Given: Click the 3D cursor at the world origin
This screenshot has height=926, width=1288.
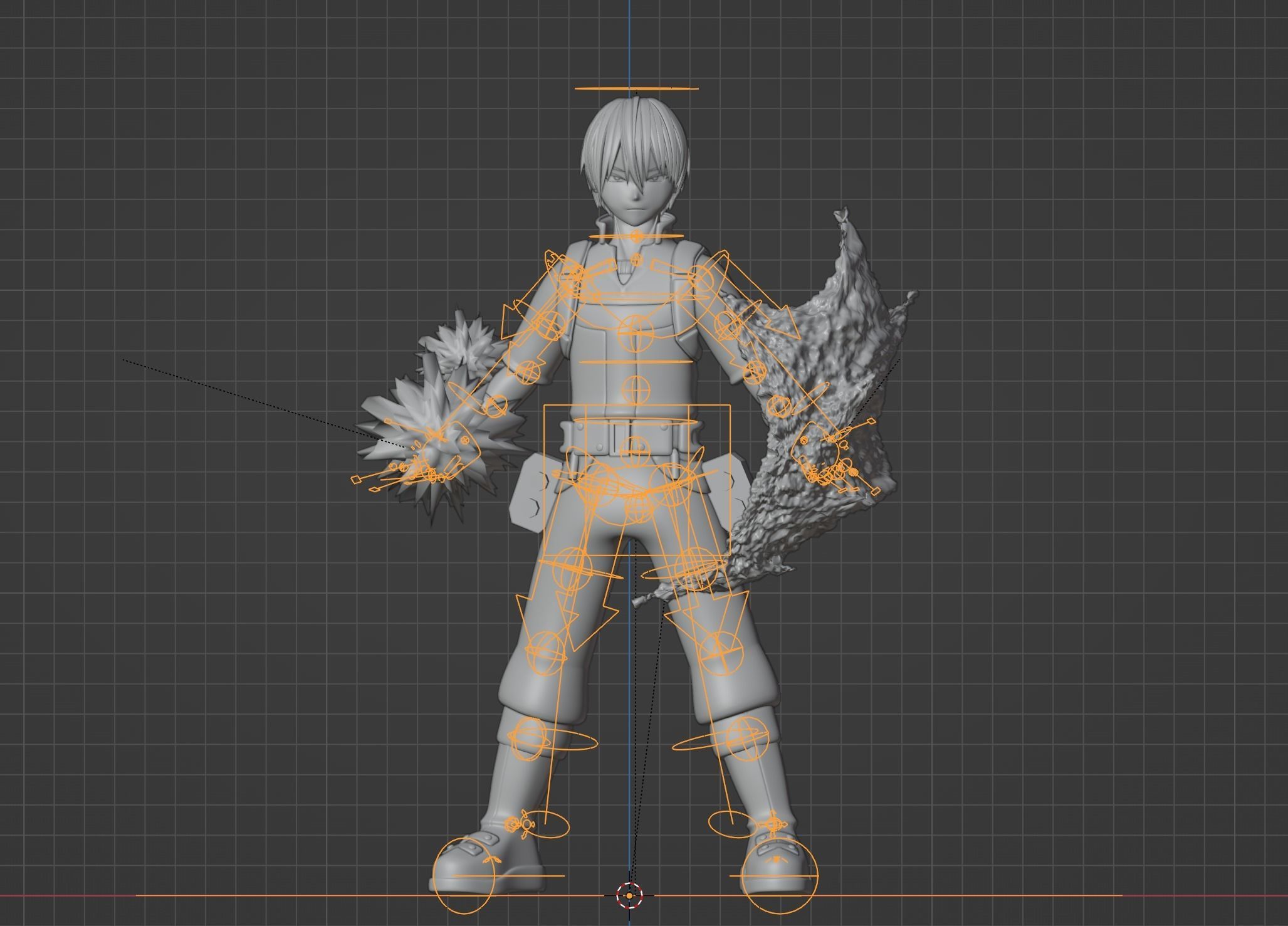Looking at the screenshot, I should pos(629,897).
